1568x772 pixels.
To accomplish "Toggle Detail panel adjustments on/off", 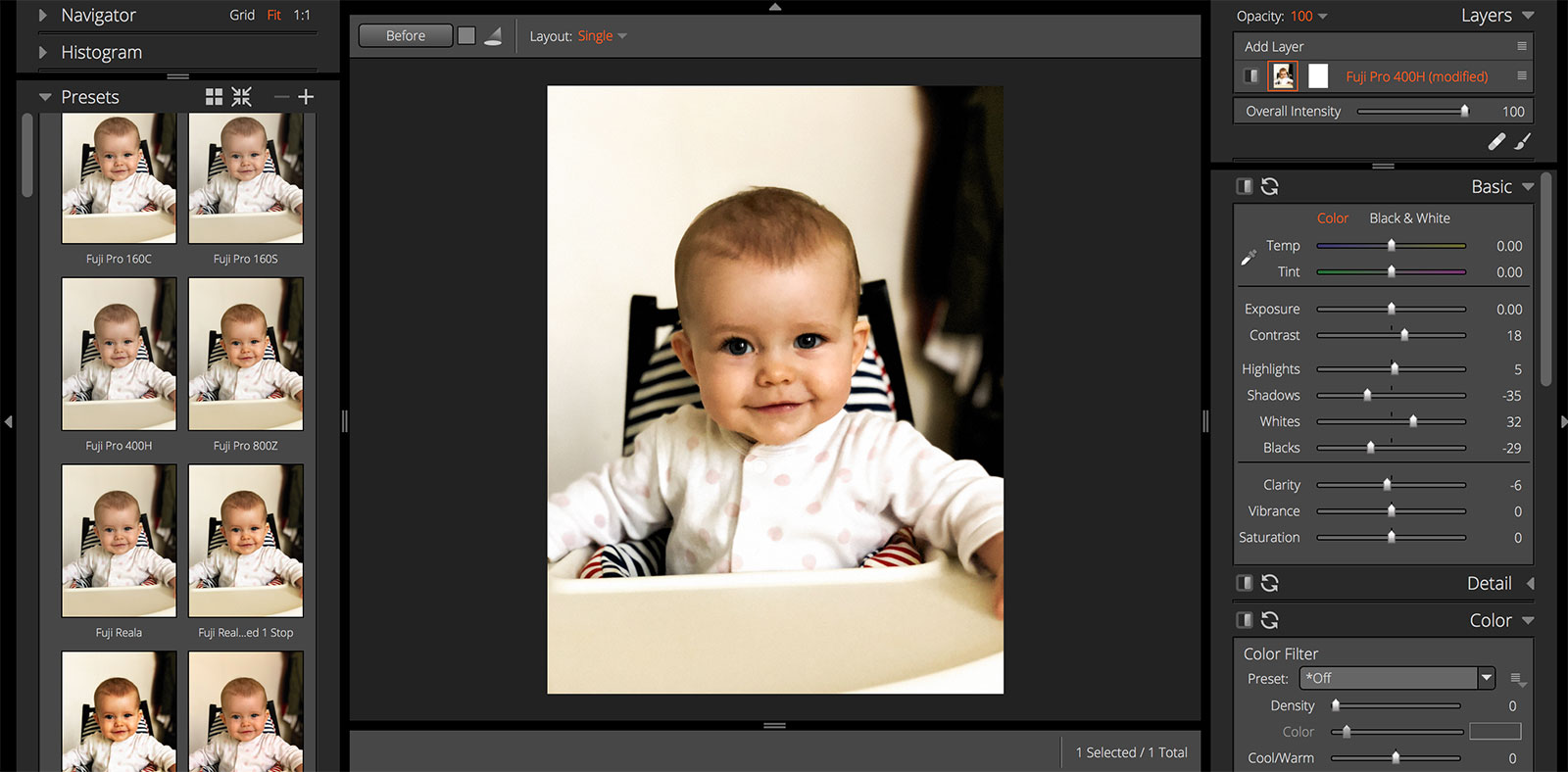I will coord(1245,583).
